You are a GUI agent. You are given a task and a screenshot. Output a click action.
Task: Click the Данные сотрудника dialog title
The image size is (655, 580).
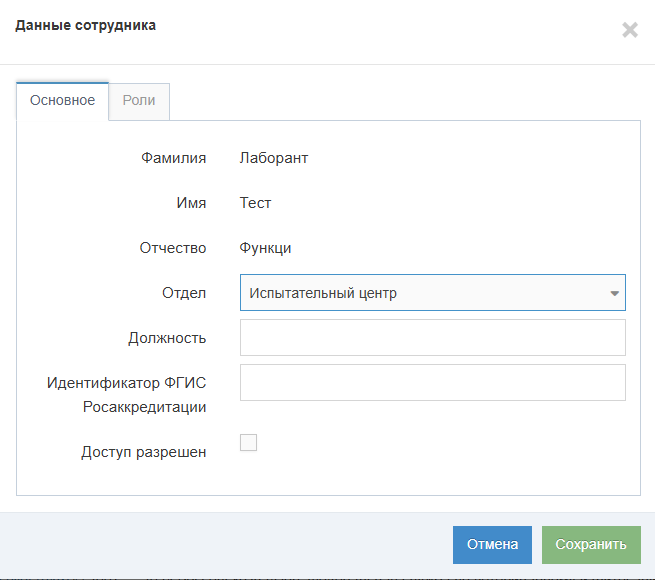(85, 25)
